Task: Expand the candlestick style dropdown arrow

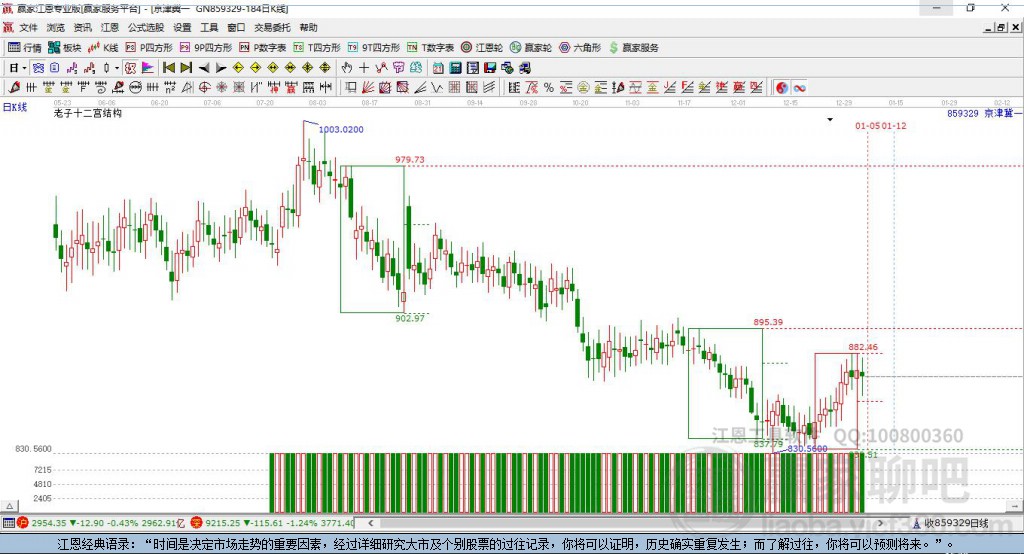Action: point(117,68)
